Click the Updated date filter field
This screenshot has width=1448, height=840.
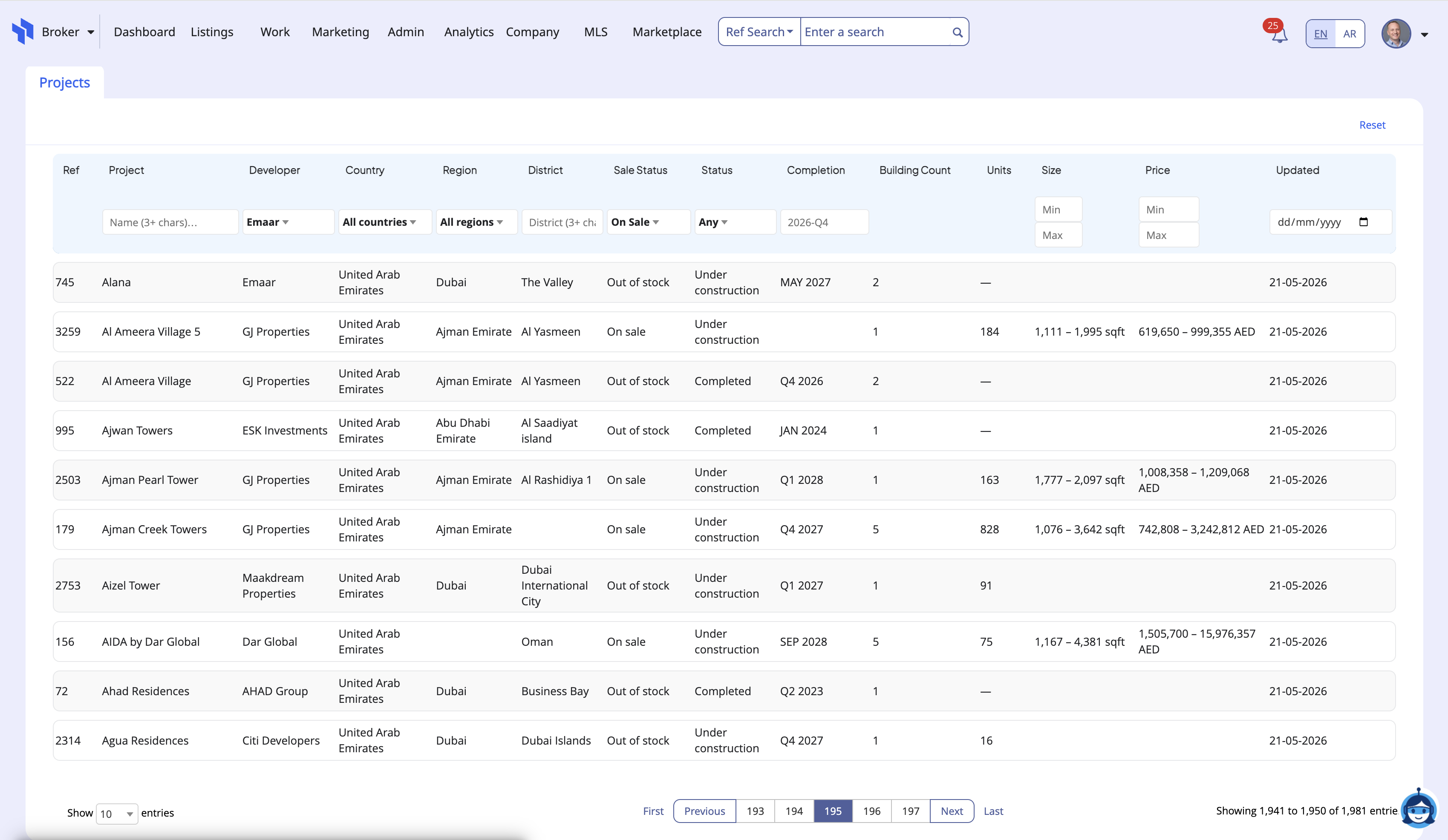tap(1330, 222)
